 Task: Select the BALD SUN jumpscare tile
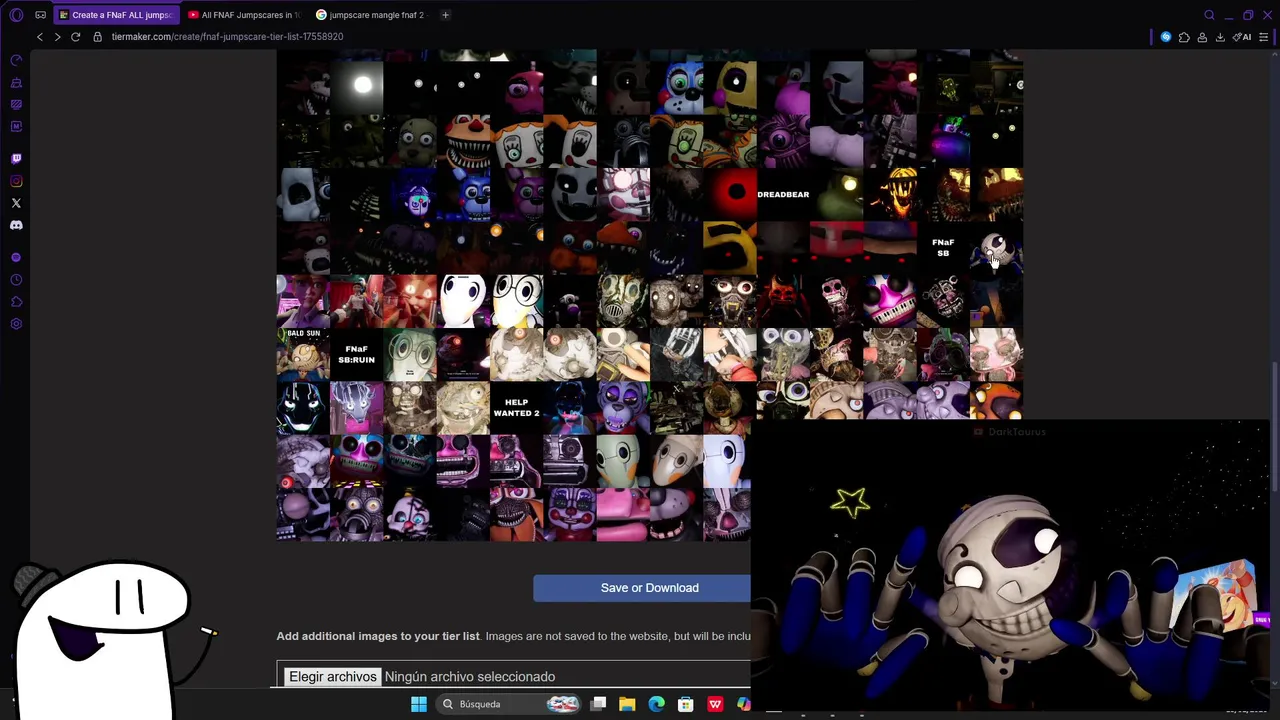click(x=303, y=355)
